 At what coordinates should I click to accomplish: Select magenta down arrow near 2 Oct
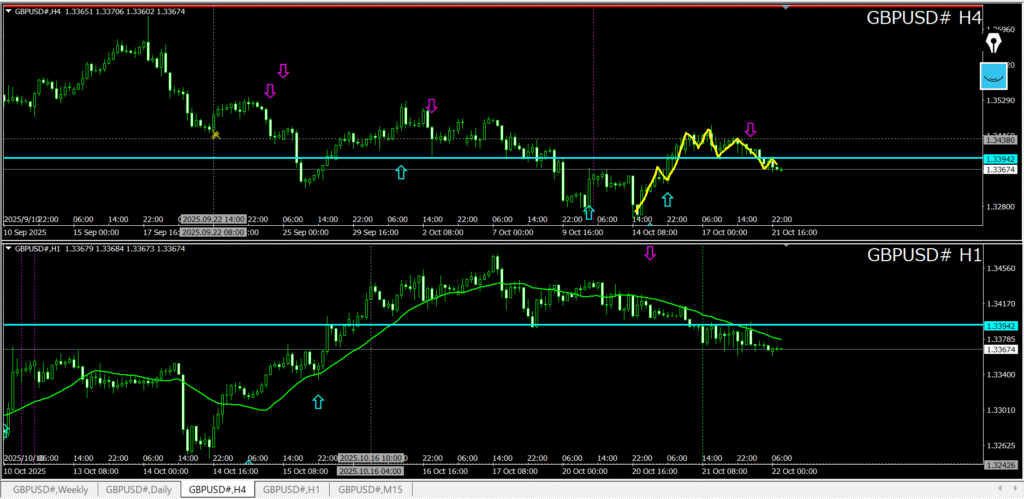(x=432, y=105)
